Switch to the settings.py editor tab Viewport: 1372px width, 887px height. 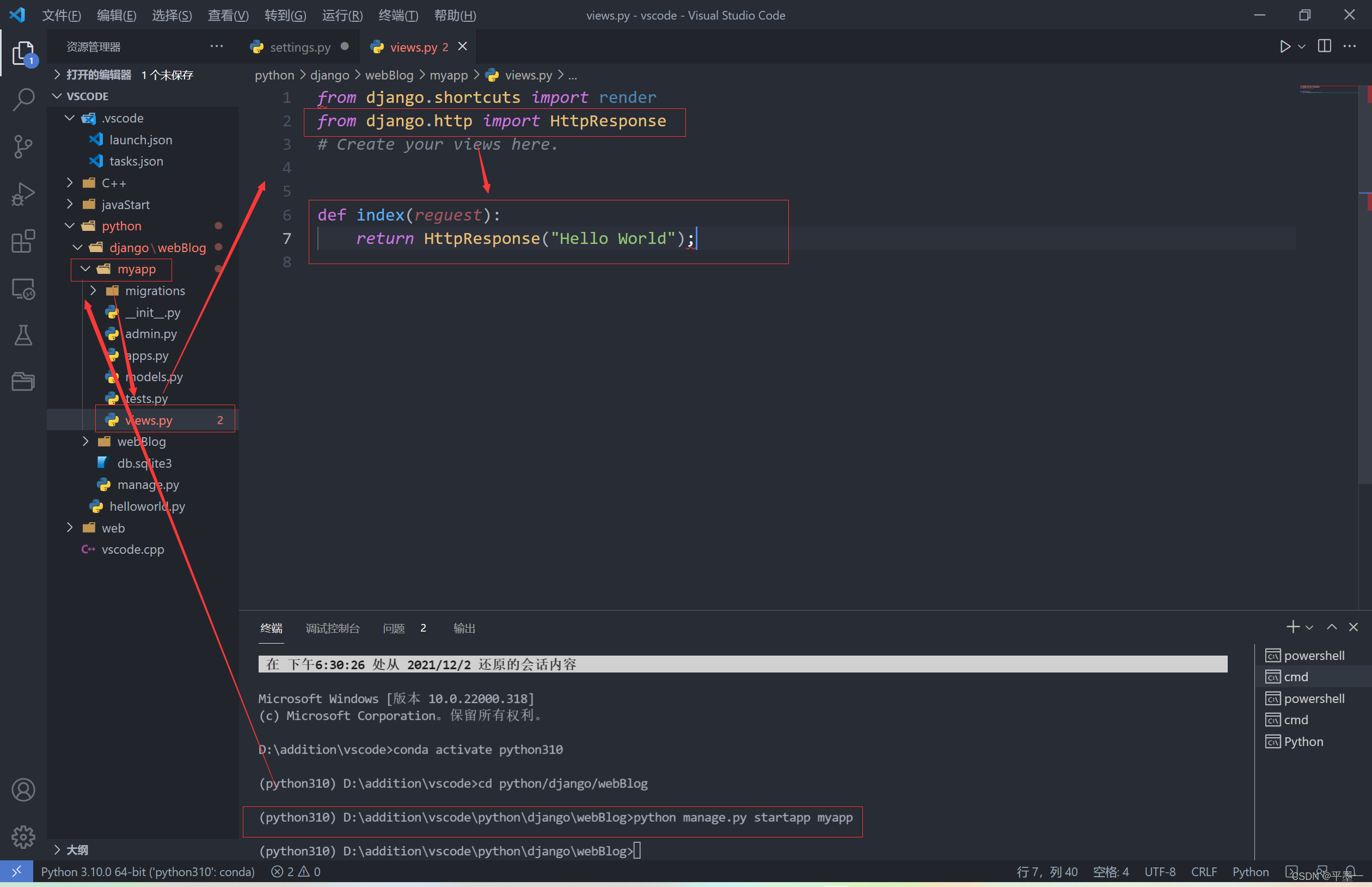click(x=299, y=47)
